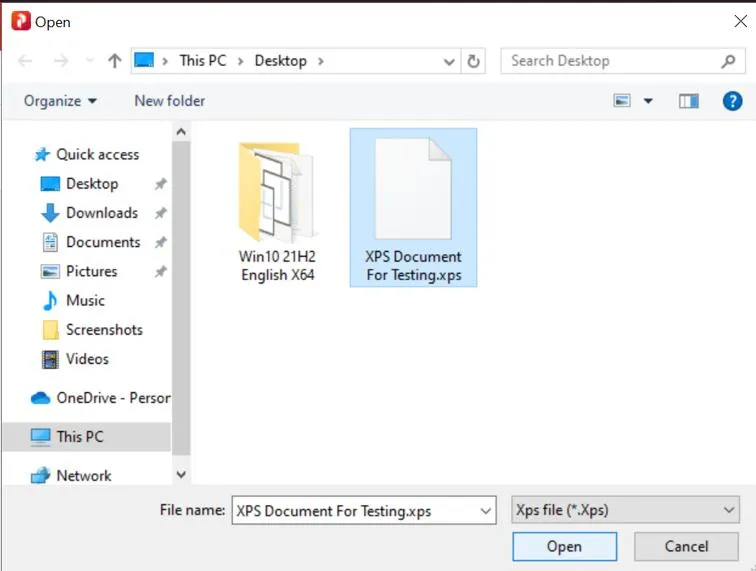This screenshot has width=756, height=571.
Task: Open the Organize dropdown menu
Action: coord(61,101)
